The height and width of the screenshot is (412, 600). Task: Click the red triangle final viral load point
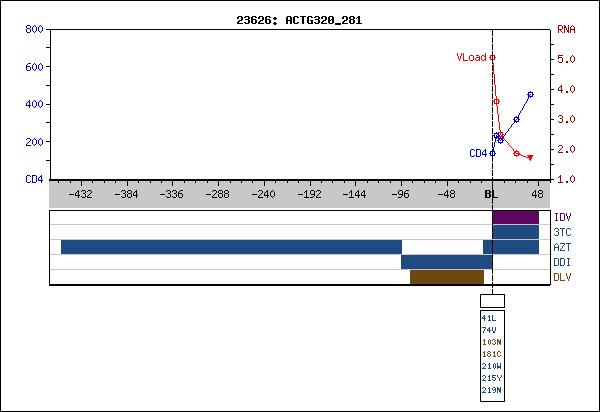coord(530,158)
